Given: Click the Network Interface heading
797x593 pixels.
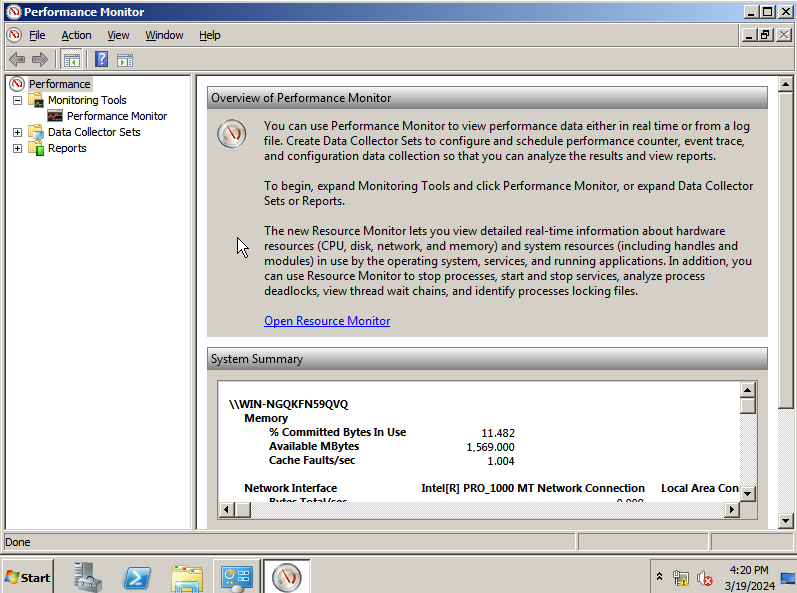Looking at the screenshot, I should [x=290, y=488].
